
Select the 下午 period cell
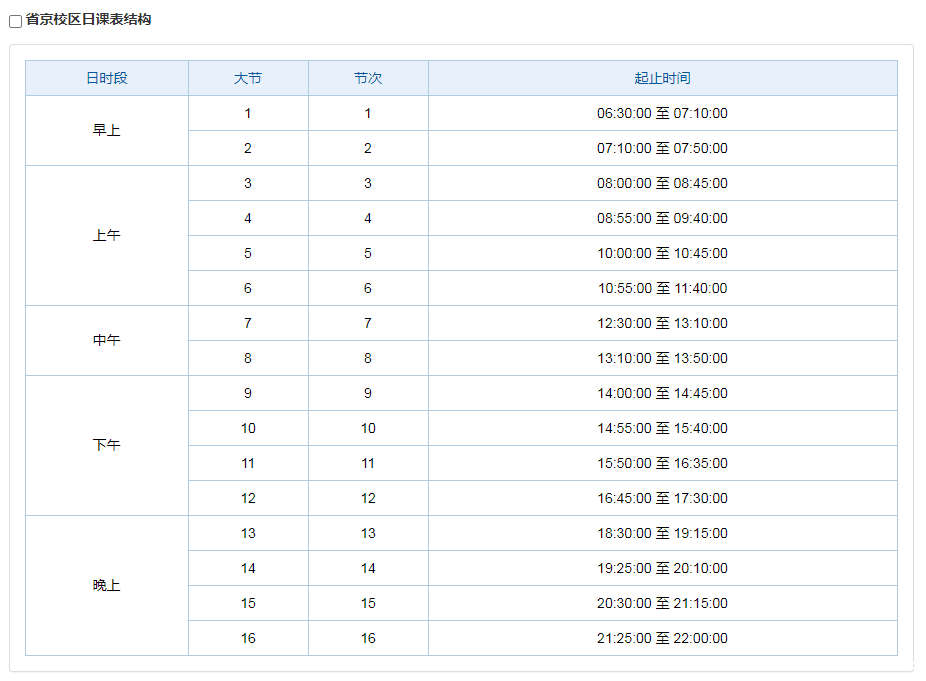click(x=107, y=446)
